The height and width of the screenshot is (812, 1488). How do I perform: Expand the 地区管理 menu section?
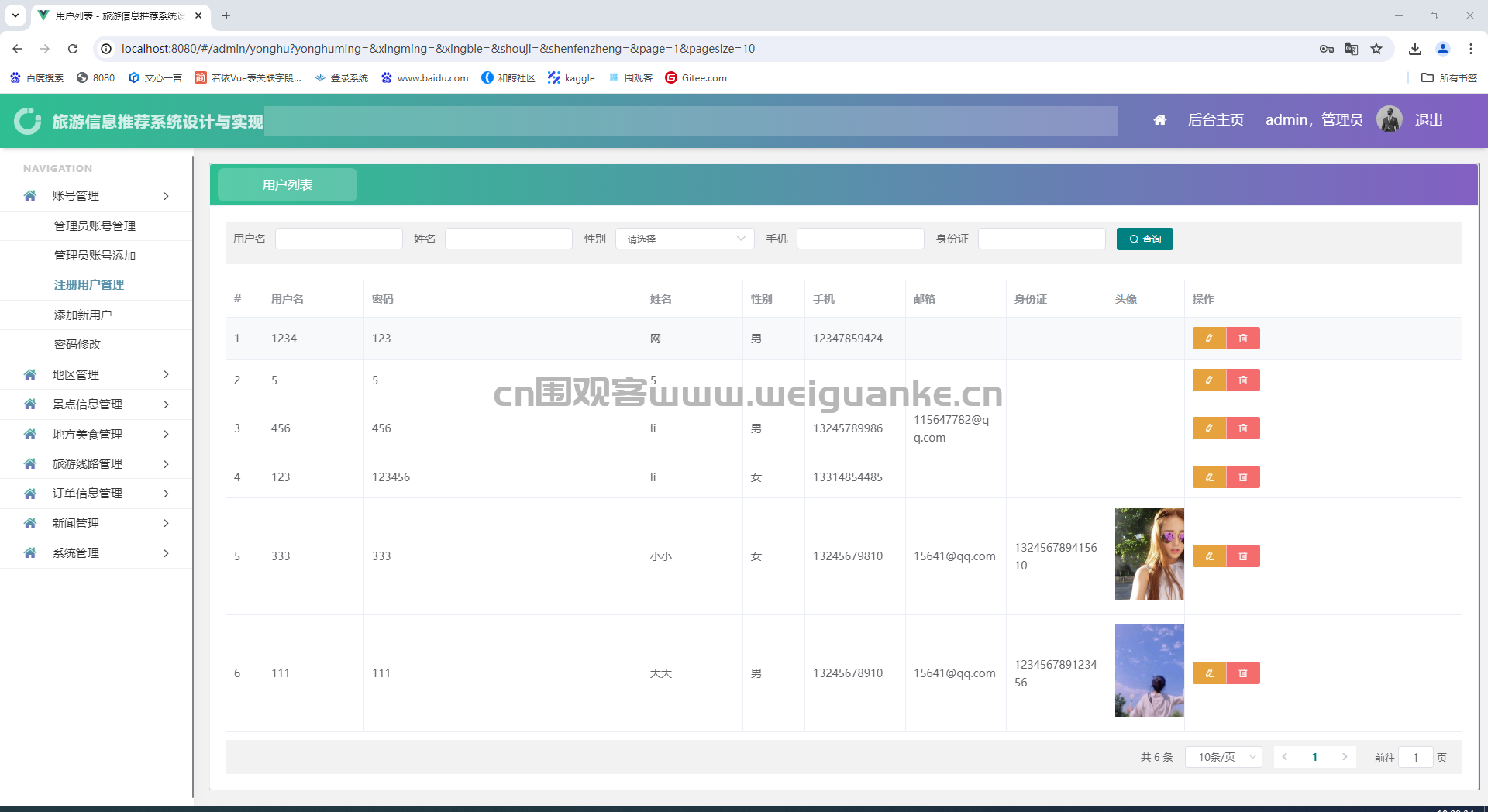pos(96,375)
